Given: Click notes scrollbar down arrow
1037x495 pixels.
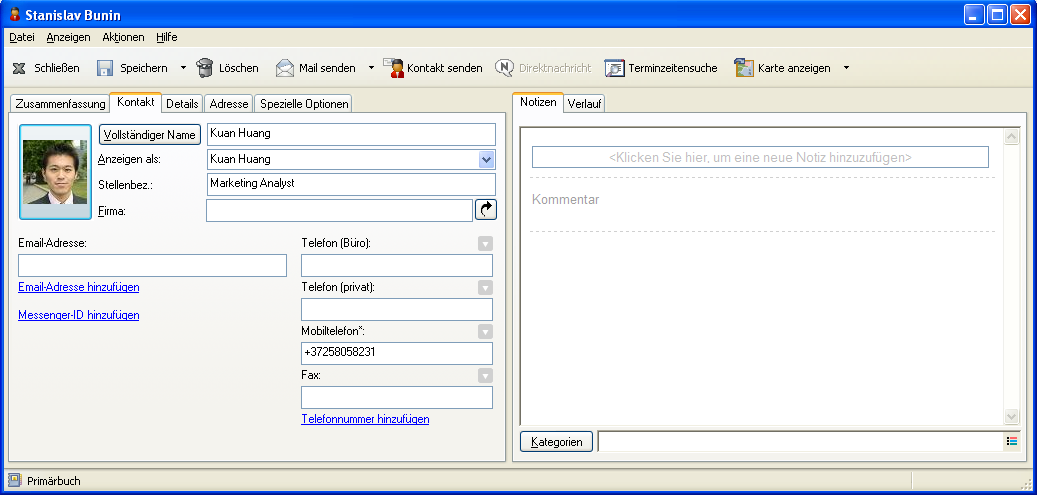Looking at the screenshot, I should pos(1011,416).
